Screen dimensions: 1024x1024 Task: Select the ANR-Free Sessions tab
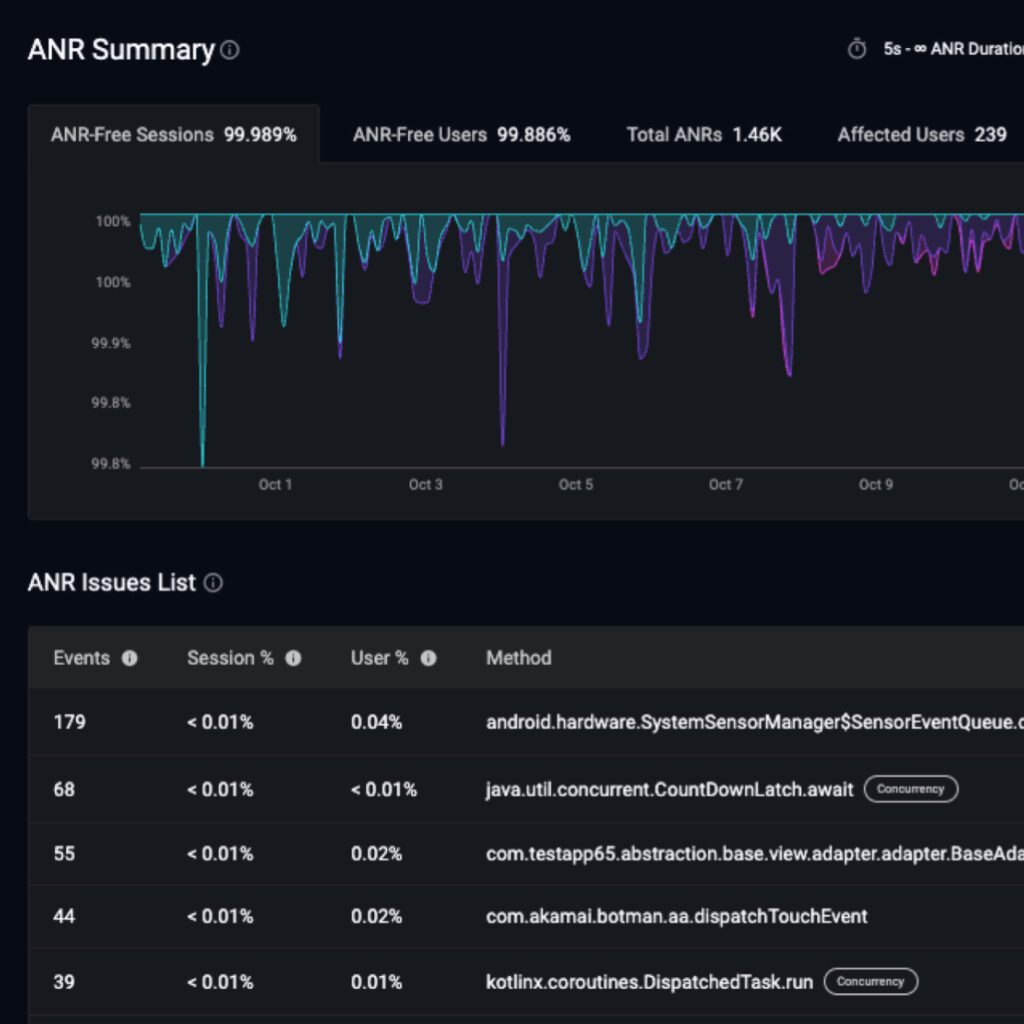pos(174,134)
